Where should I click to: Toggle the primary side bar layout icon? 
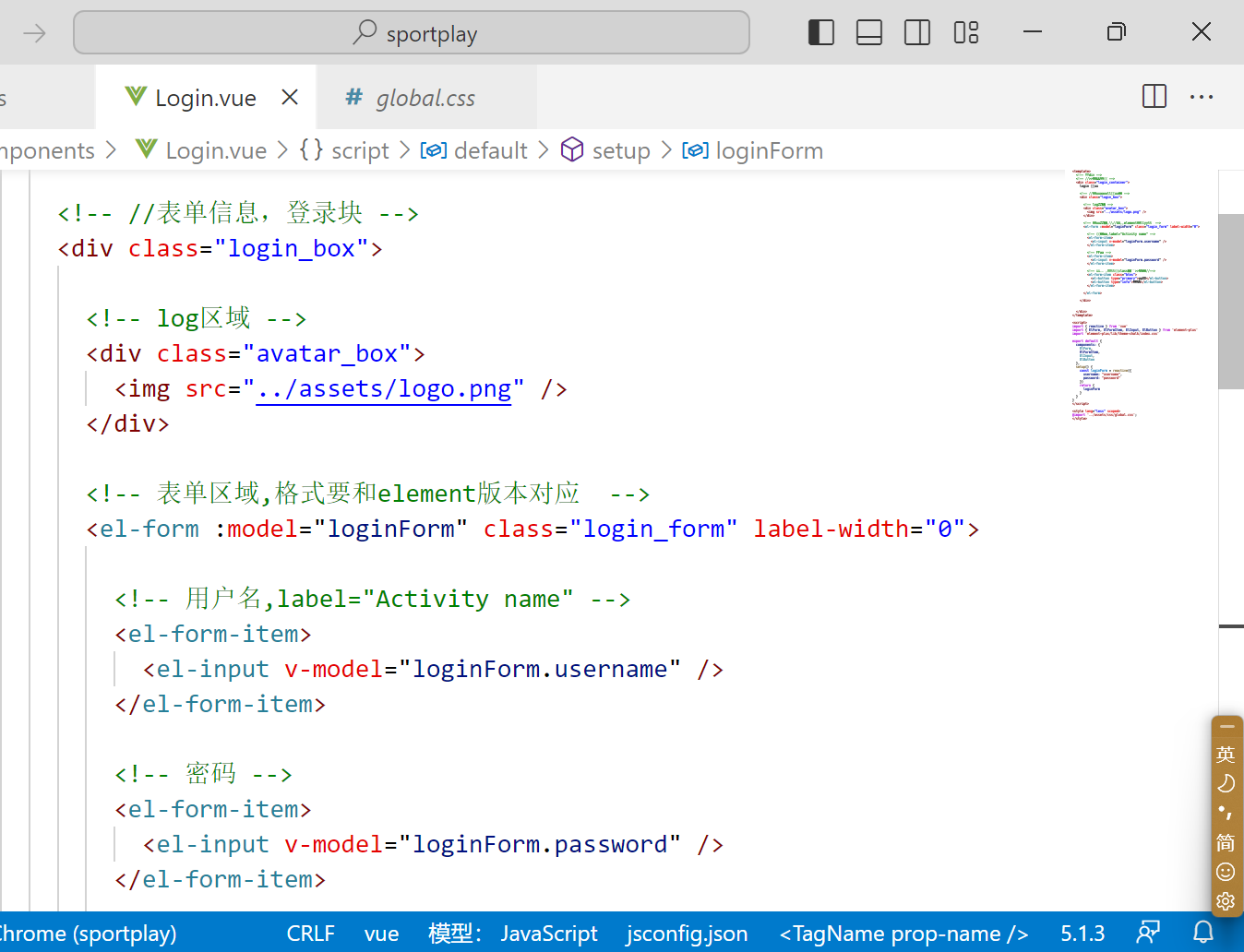pyautogui.click(x=821, y=33)
